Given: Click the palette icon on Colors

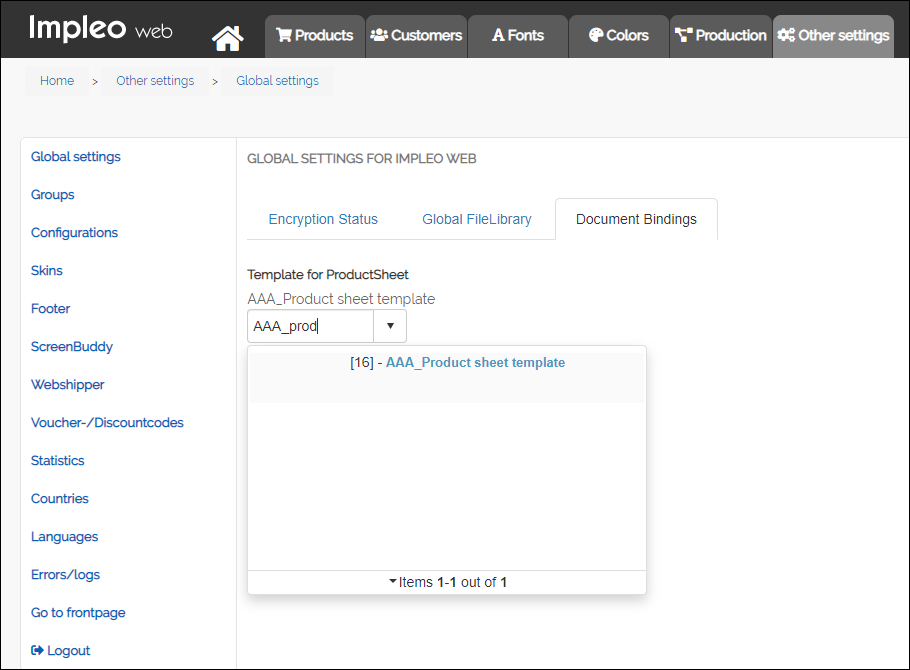Looking at the screenshot, I should tap(596, 35).
